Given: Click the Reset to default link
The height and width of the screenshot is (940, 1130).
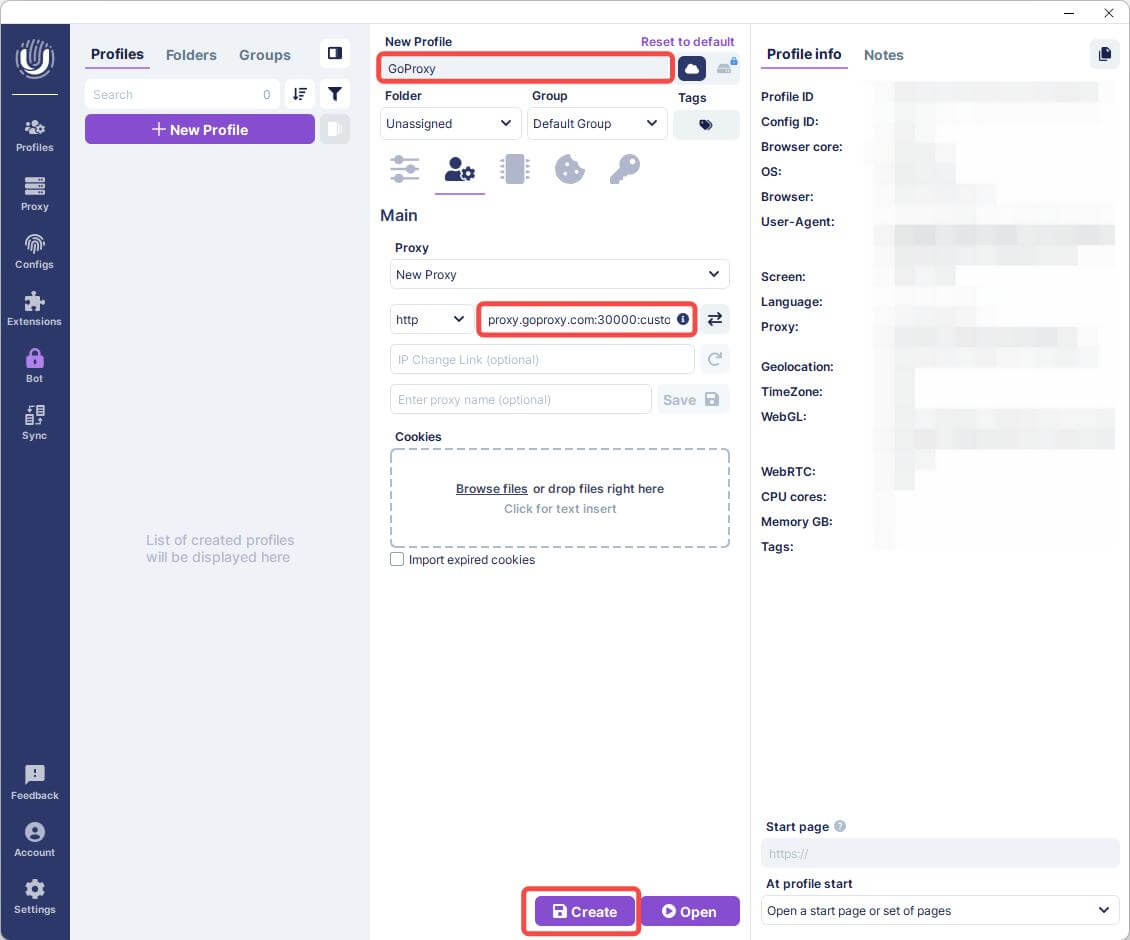Looking at the screenshot, I should [687, 41].
